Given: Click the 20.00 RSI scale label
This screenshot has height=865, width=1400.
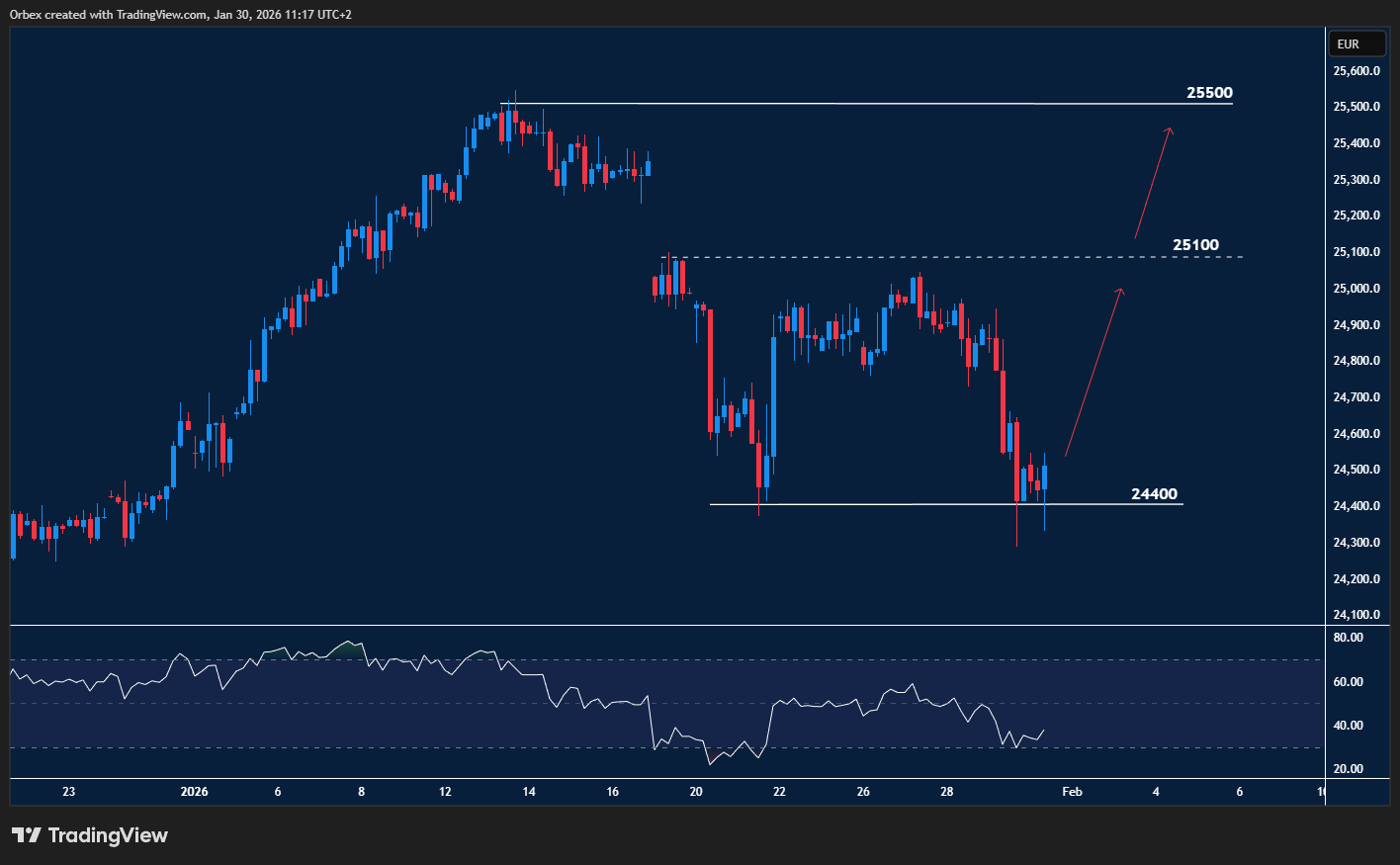Looking at the screenshot, I should (1349, 769).
